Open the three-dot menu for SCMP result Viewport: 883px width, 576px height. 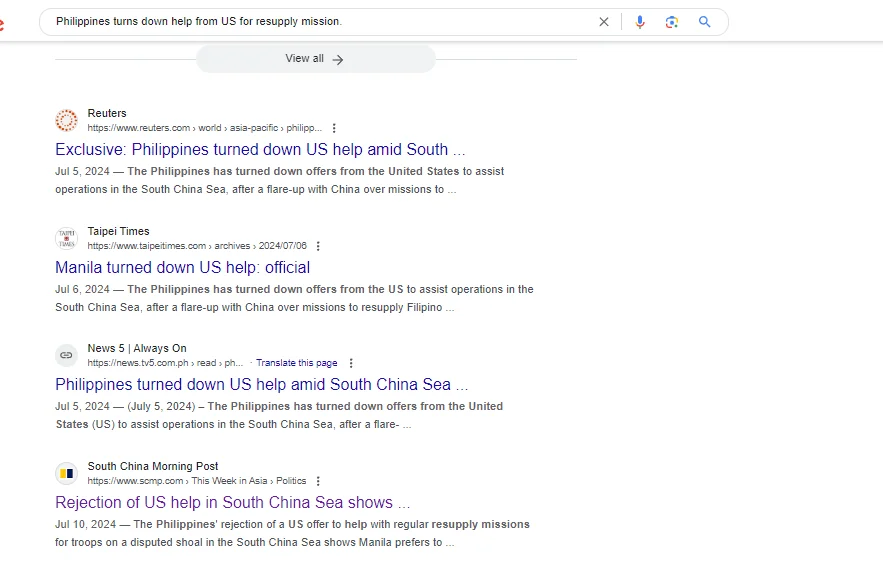[x=318, y=481]
